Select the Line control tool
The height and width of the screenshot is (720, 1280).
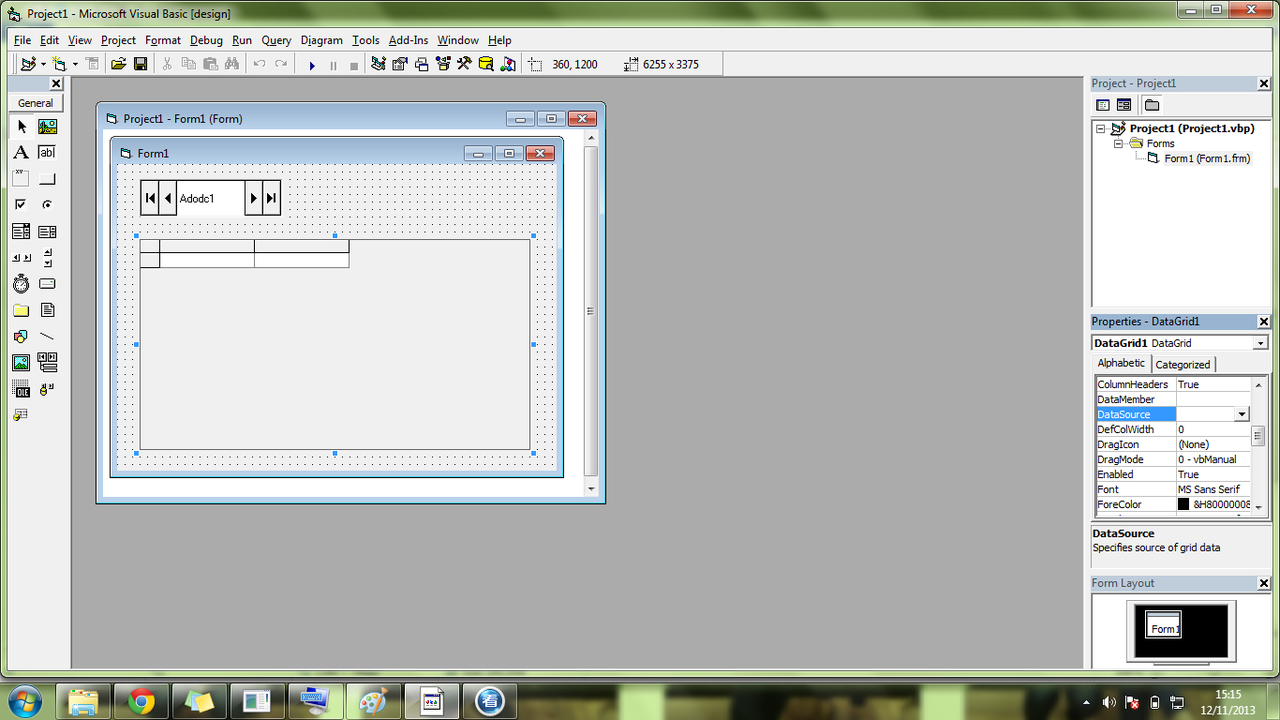click(47, 336)
